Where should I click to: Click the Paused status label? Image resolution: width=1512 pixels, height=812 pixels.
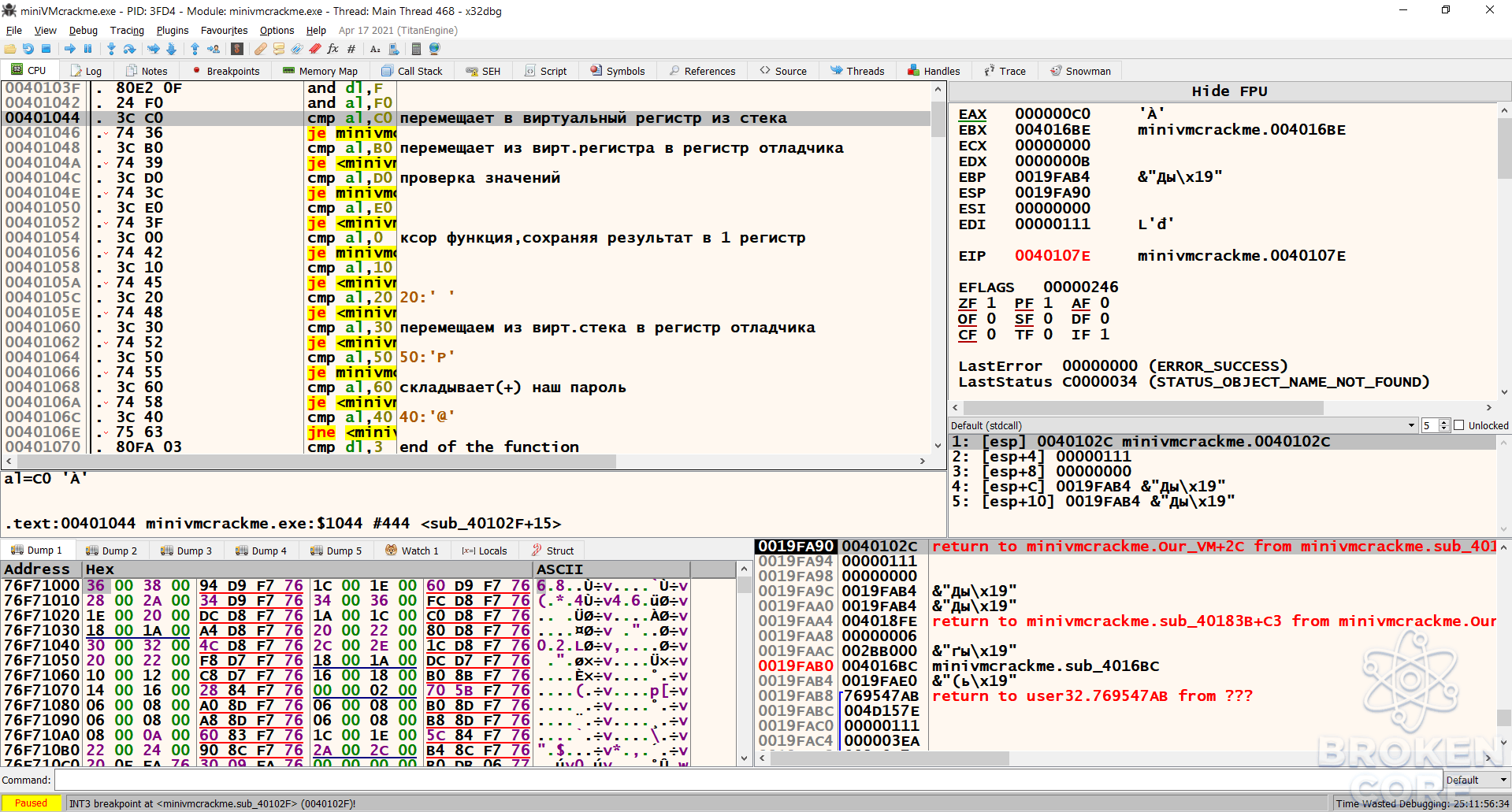(32, 803)
